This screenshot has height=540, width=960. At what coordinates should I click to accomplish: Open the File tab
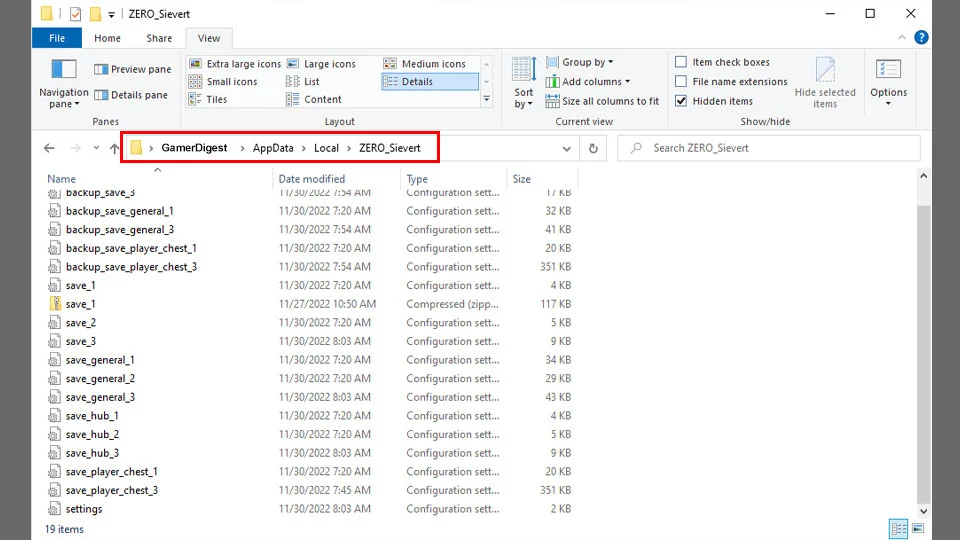(57, 38)
